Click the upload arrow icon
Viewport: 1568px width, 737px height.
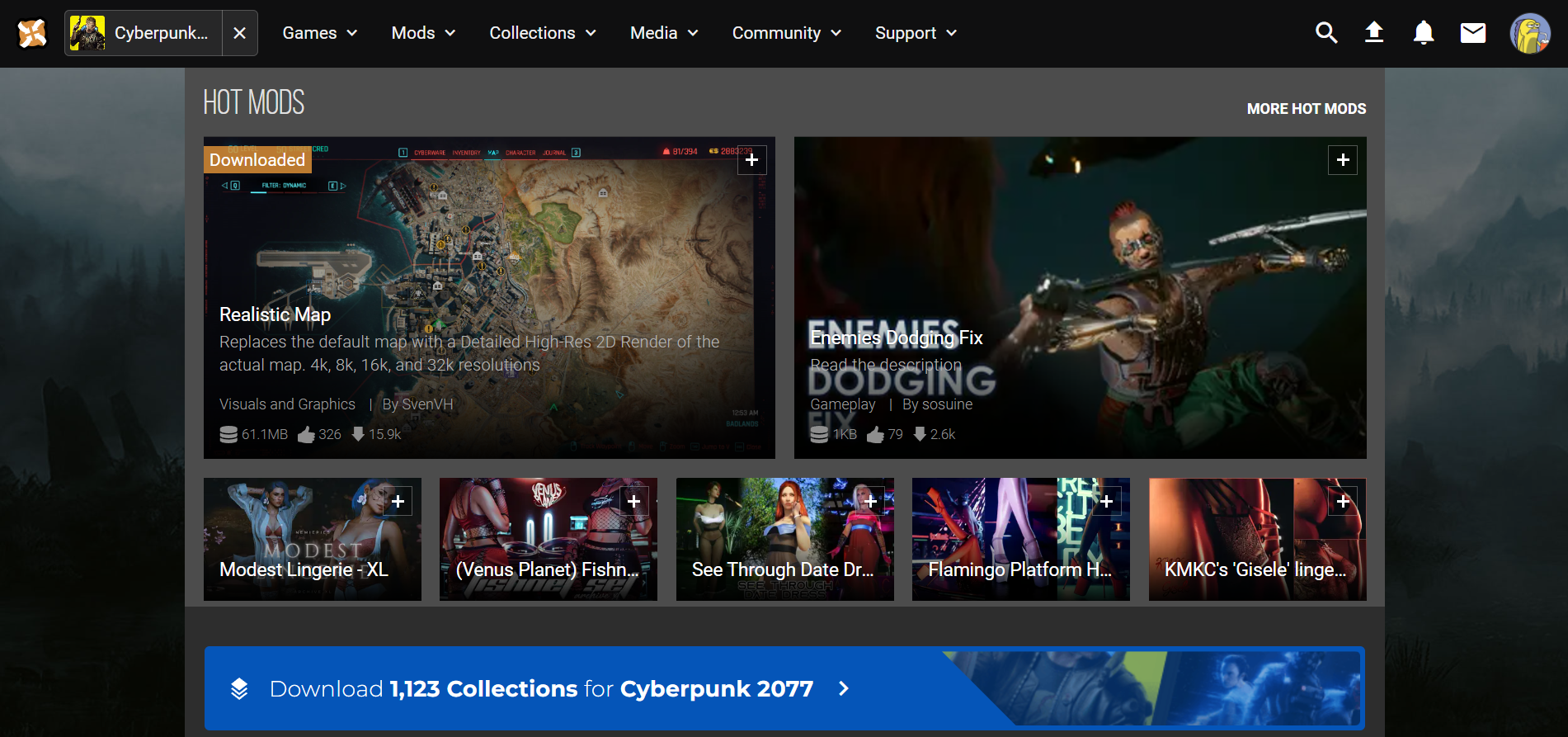tap(1374, 33)
